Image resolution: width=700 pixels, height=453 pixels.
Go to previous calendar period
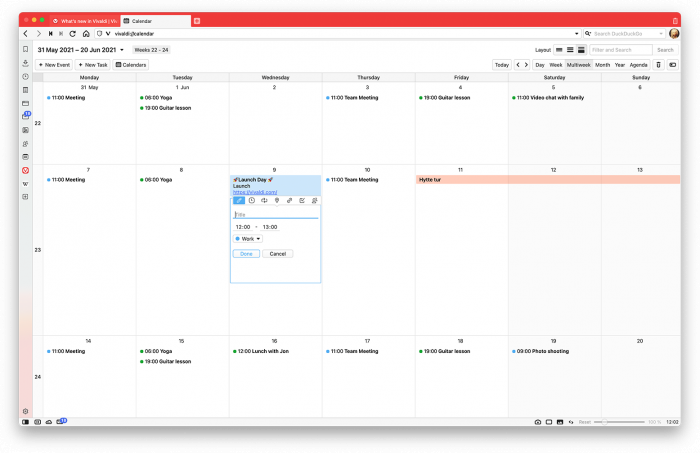click(518, 65)
